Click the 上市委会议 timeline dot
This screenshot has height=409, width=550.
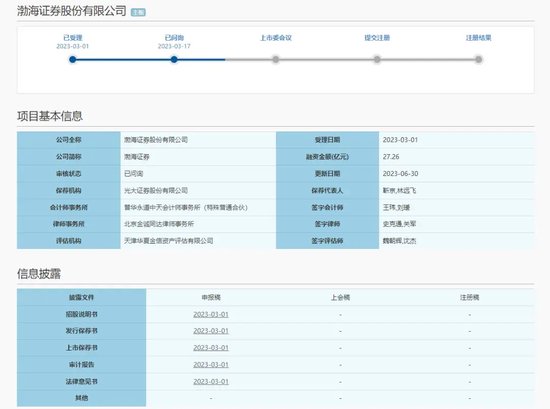pyautogui.click(x=276, y=60)
